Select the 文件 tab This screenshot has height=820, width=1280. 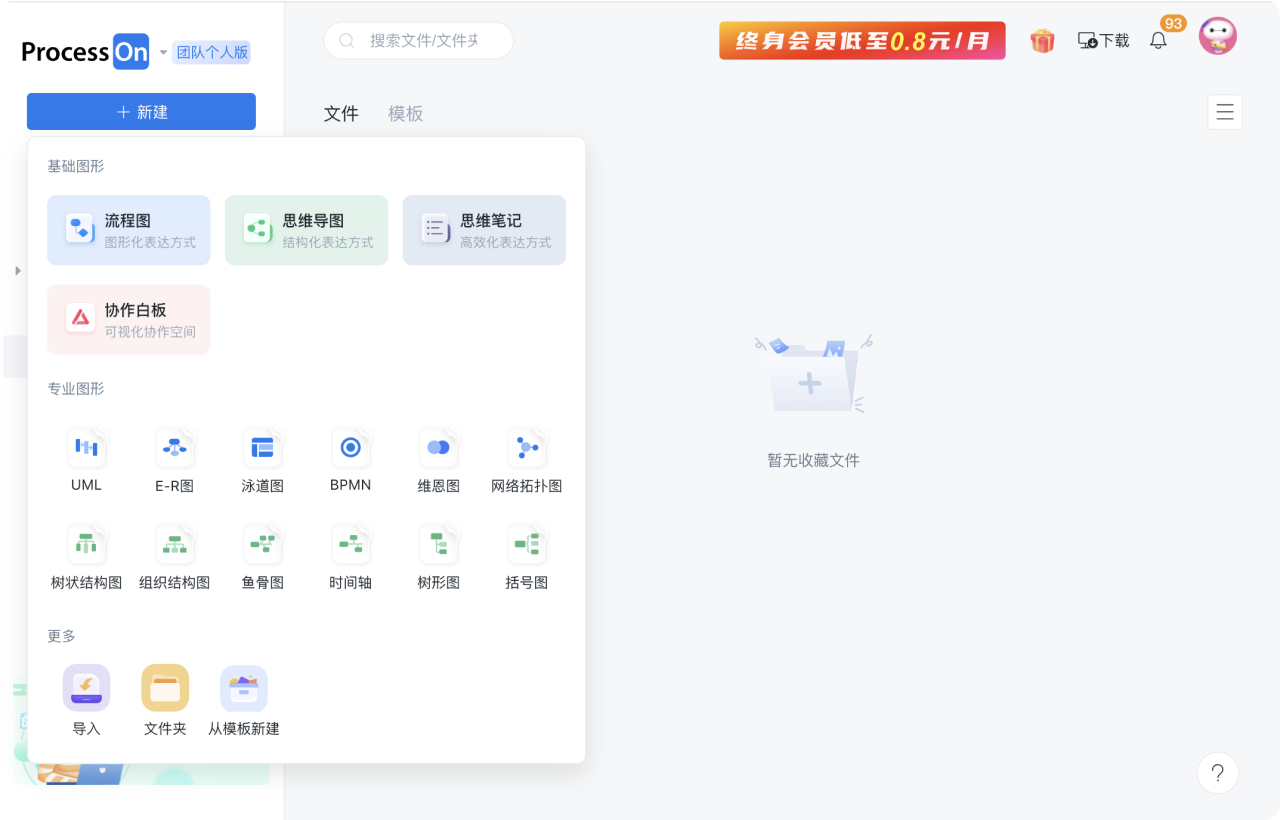342,113
